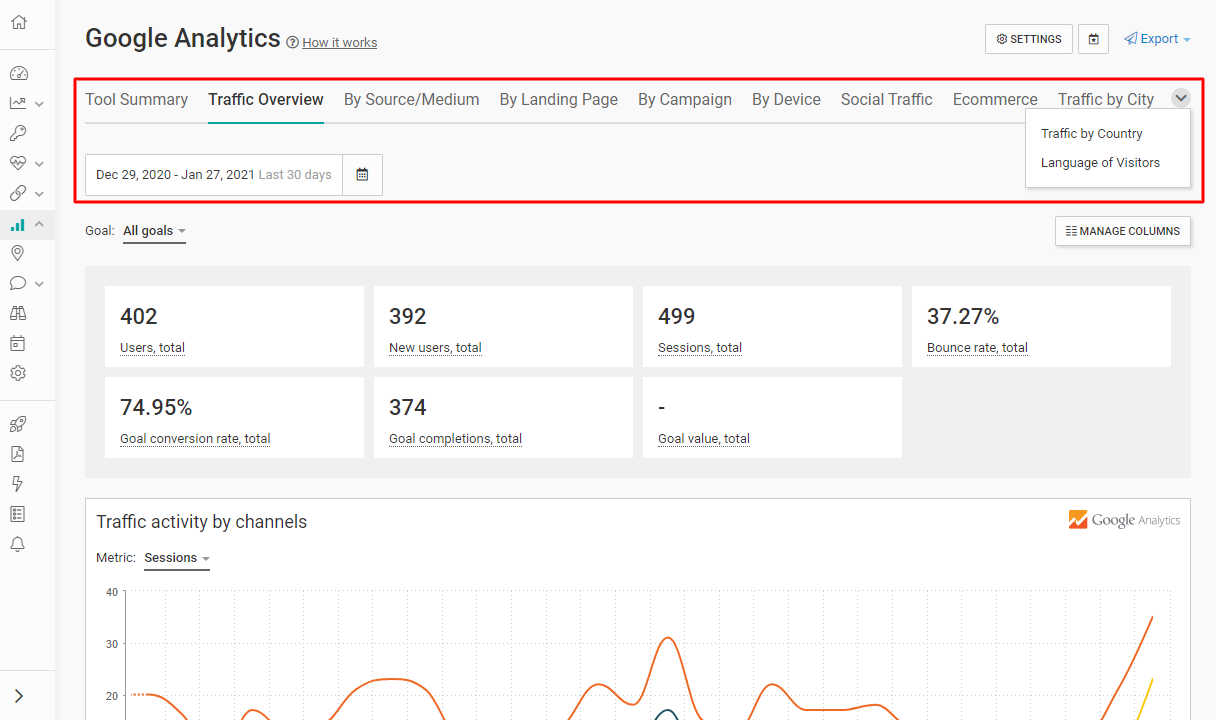The height and width of the screenshot is (720, 1216).
Task: Click Traffic activity by channels heading
Action: (x=202, y=522)
